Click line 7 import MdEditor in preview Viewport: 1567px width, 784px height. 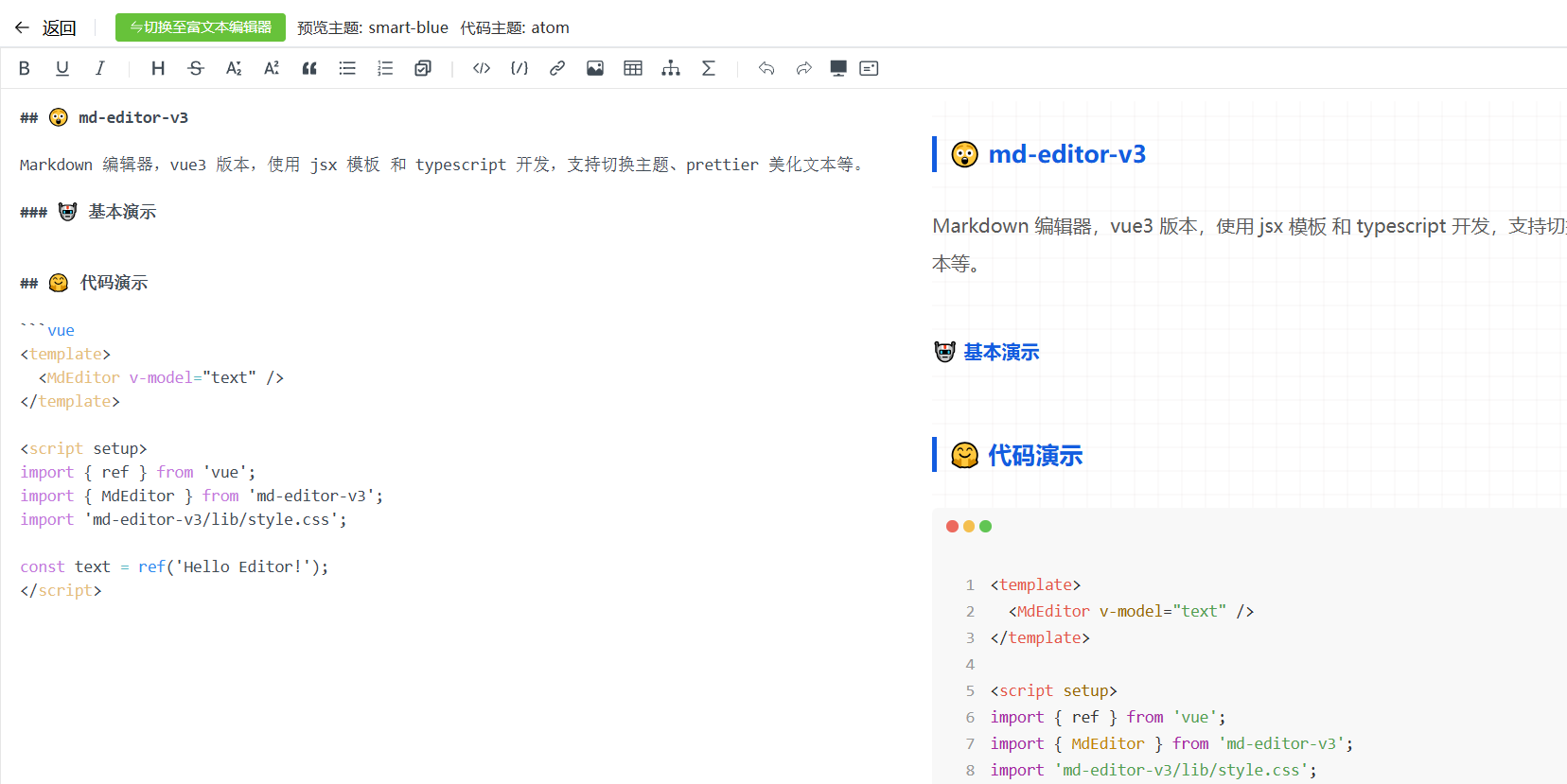[x=1171, y=743]
